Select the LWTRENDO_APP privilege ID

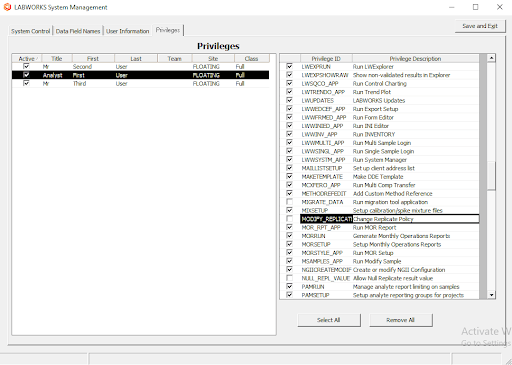point(323,92)
